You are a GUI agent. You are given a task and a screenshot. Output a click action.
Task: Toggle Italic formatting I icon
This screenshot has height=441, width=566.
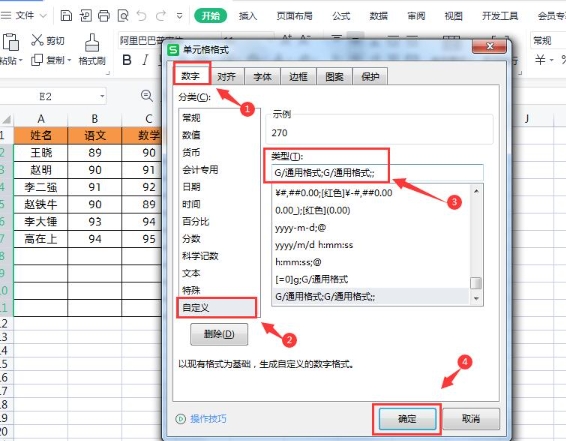pos(145,60)
